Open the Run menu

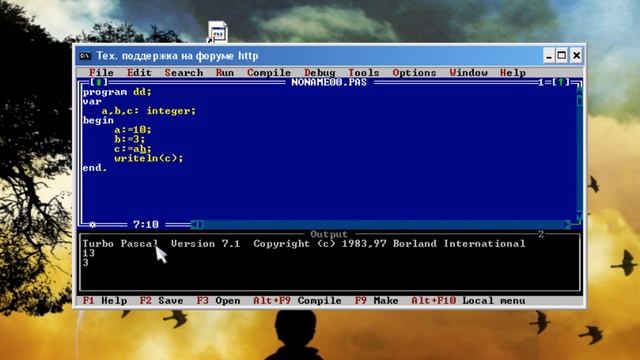[x=225, y=73]
